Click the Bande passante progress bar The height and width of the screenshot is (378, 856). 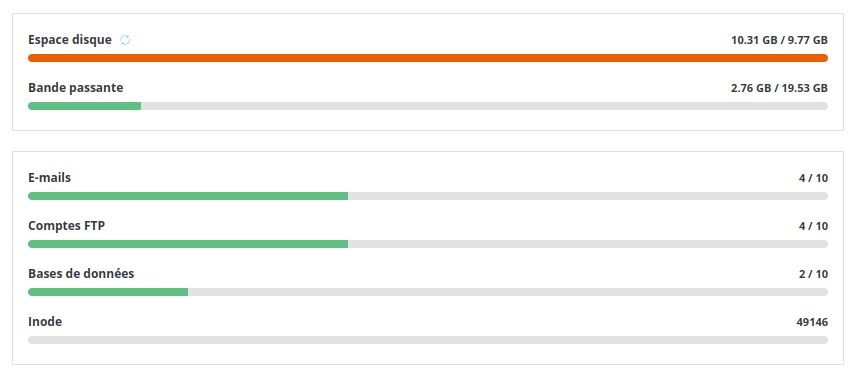(428, 106)
